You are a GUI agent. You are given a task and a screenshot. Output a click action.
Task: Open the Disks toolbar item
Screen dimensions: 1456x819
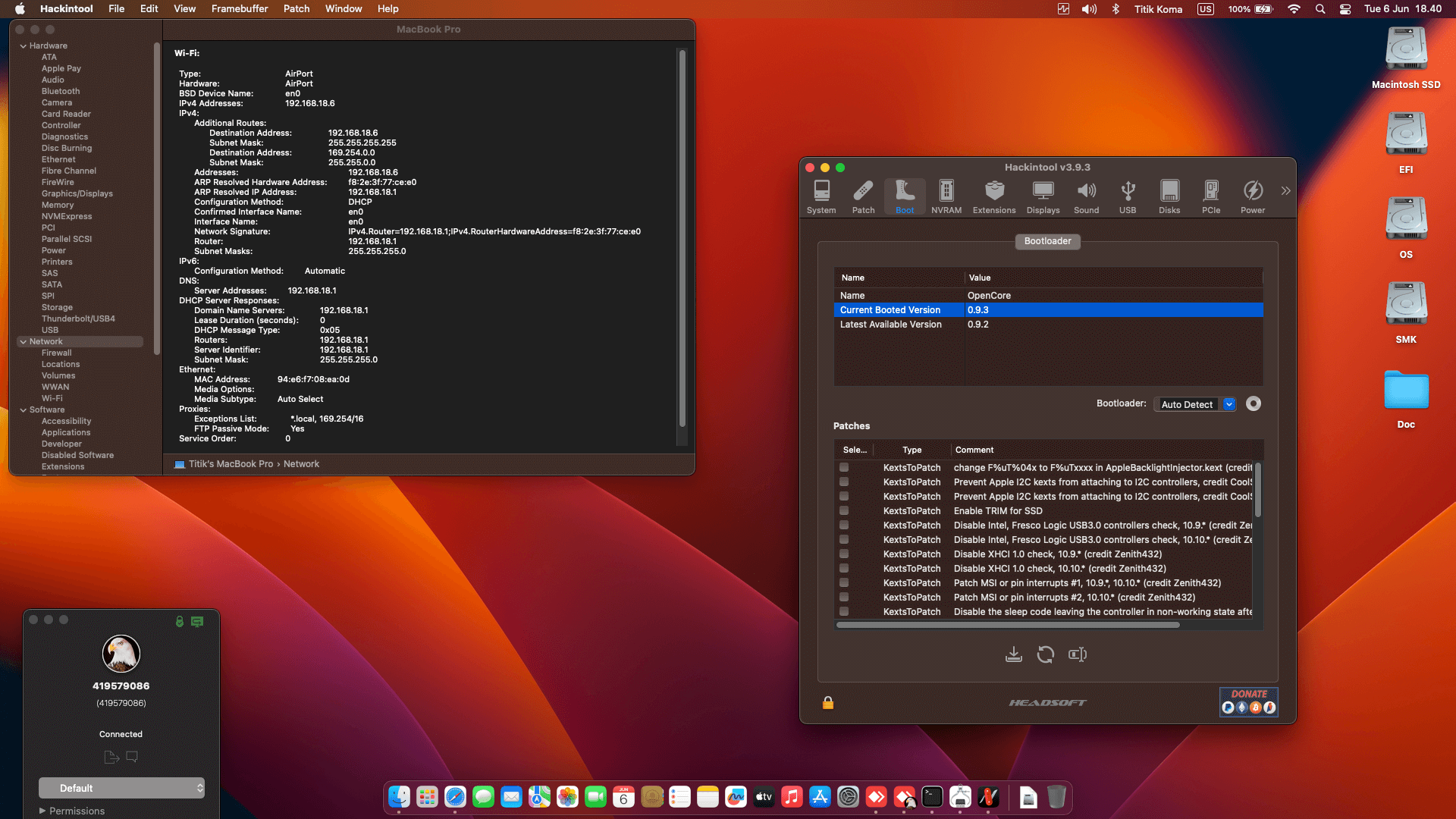tap(1169, 196)
